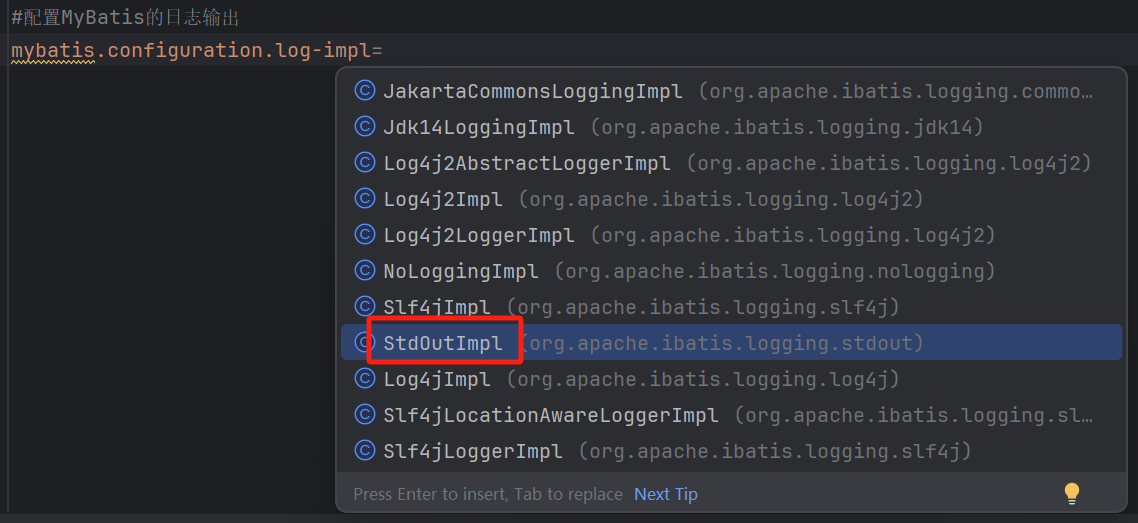Click the class icon beside Slf4jLoggerImpl
The height and width of the screenshot is (523, 1138).
365,451
